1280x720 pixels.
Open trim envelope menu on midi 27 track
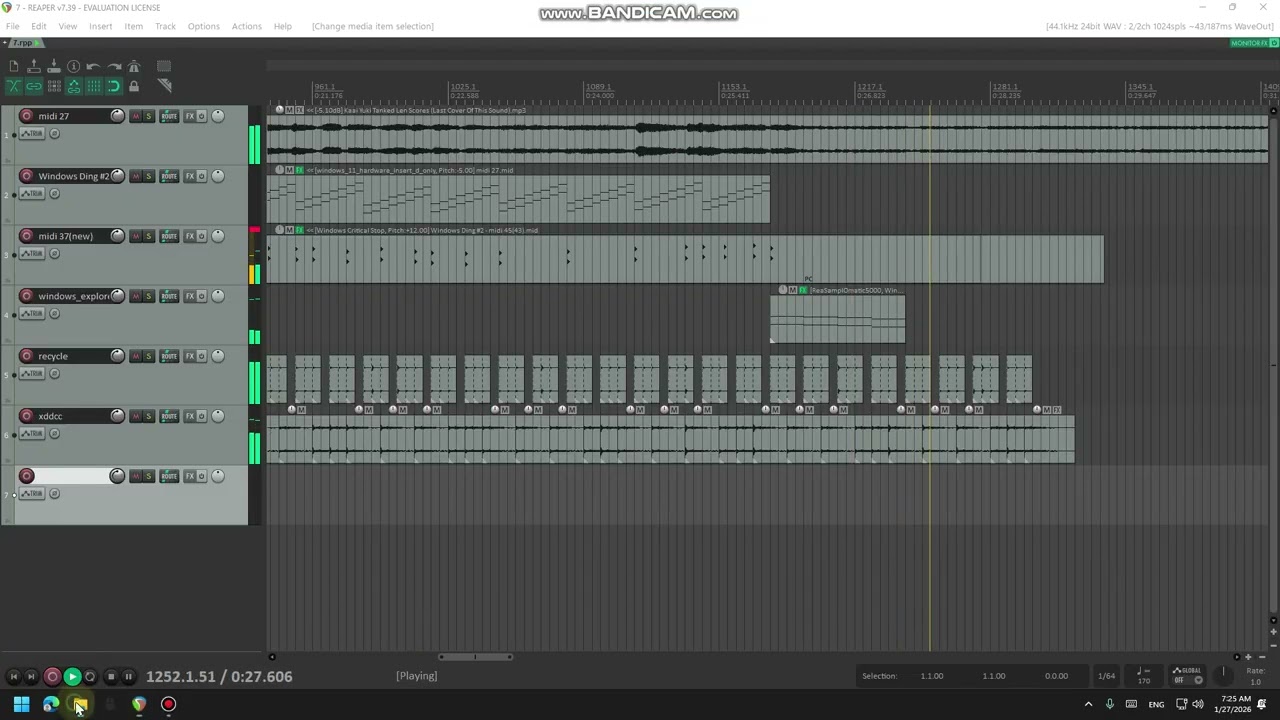click(x=32, y=134)
